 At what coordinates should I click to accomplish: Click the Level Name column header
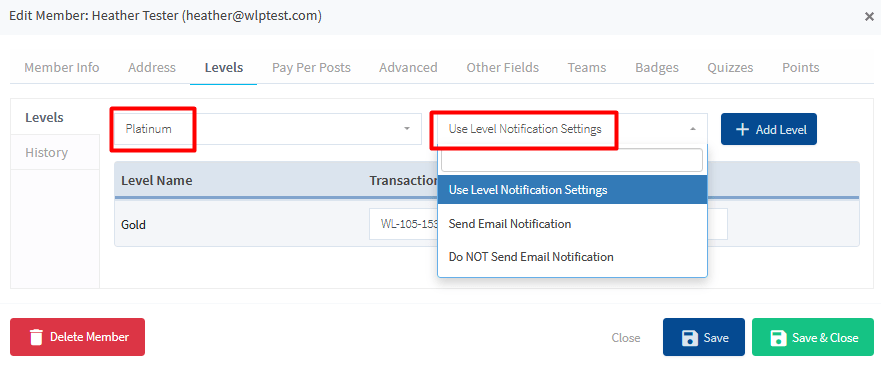pyautogui.click(x=157, y=180)
